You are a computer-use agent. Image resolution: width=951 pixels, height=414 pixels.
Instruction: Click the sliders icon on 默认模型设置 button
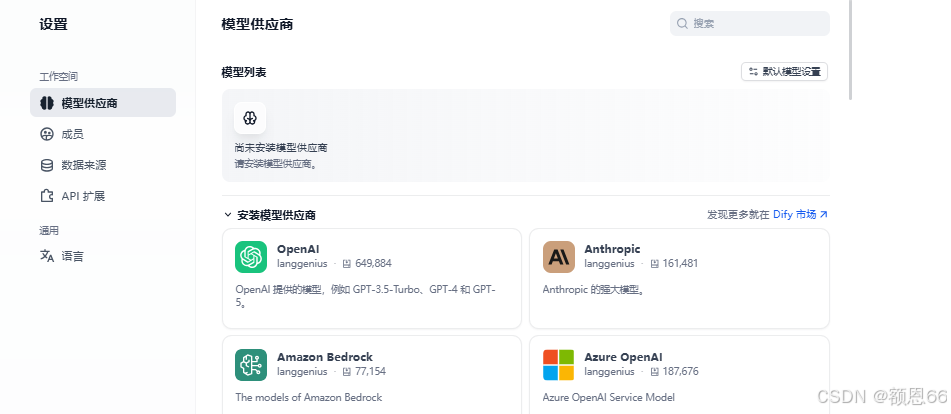coord(753,72)
